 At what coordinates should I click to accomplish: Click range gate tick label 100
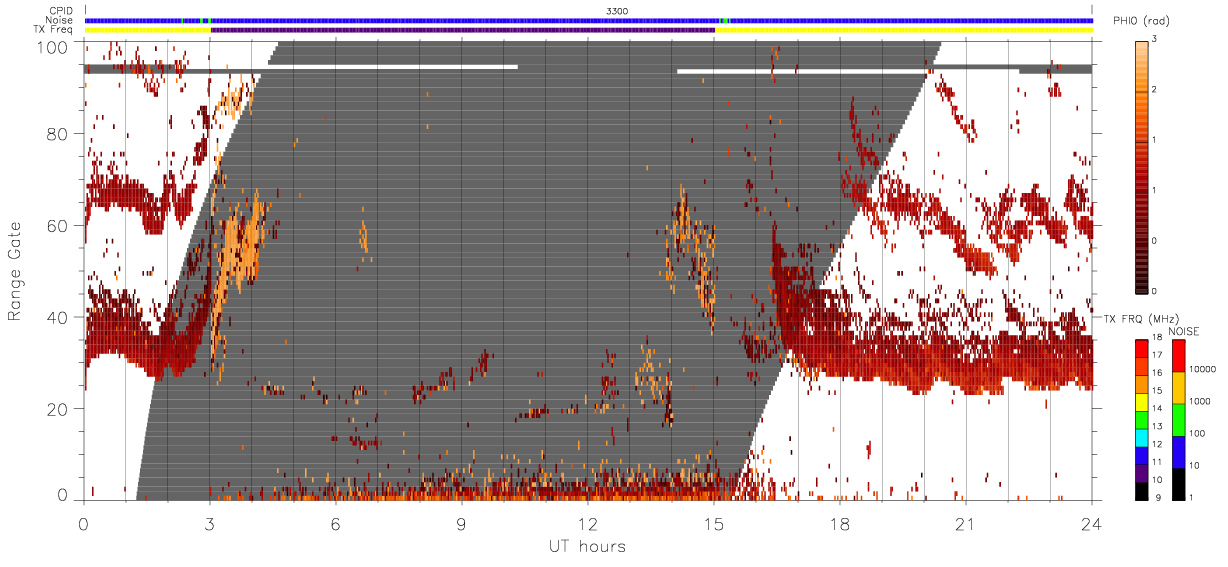[51, 47]
